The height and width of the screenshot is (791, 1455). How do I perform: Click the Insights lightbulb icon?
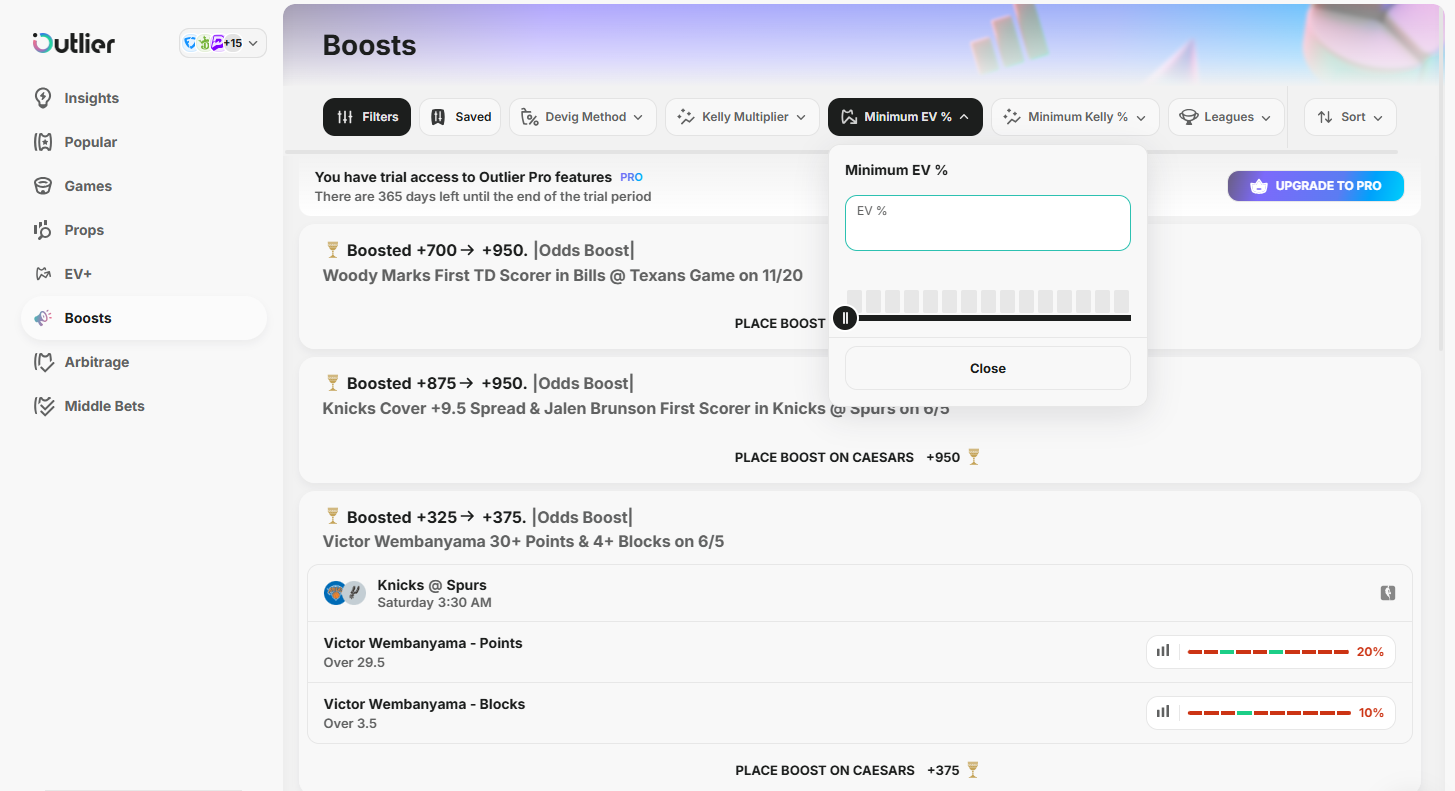pos(43,98)
